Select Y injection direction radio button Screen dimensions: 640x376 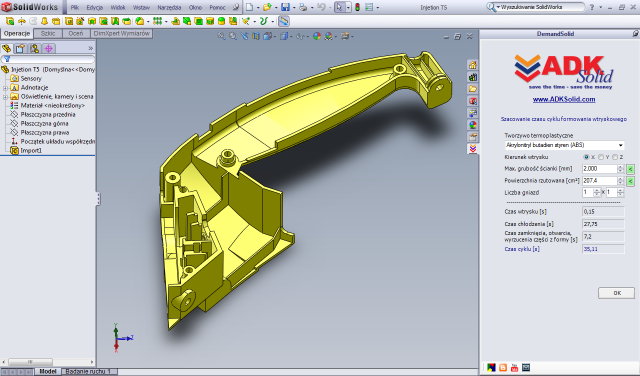601,157
